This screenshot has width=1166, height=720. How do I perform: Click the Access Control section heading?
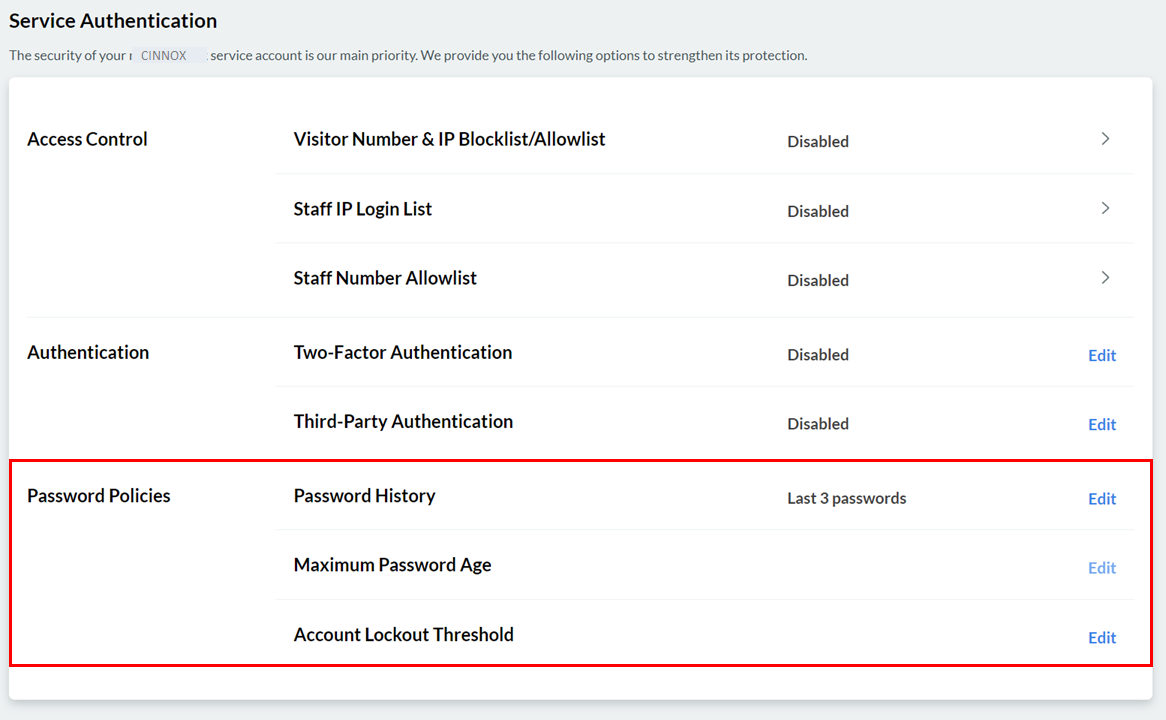point(88,139)
